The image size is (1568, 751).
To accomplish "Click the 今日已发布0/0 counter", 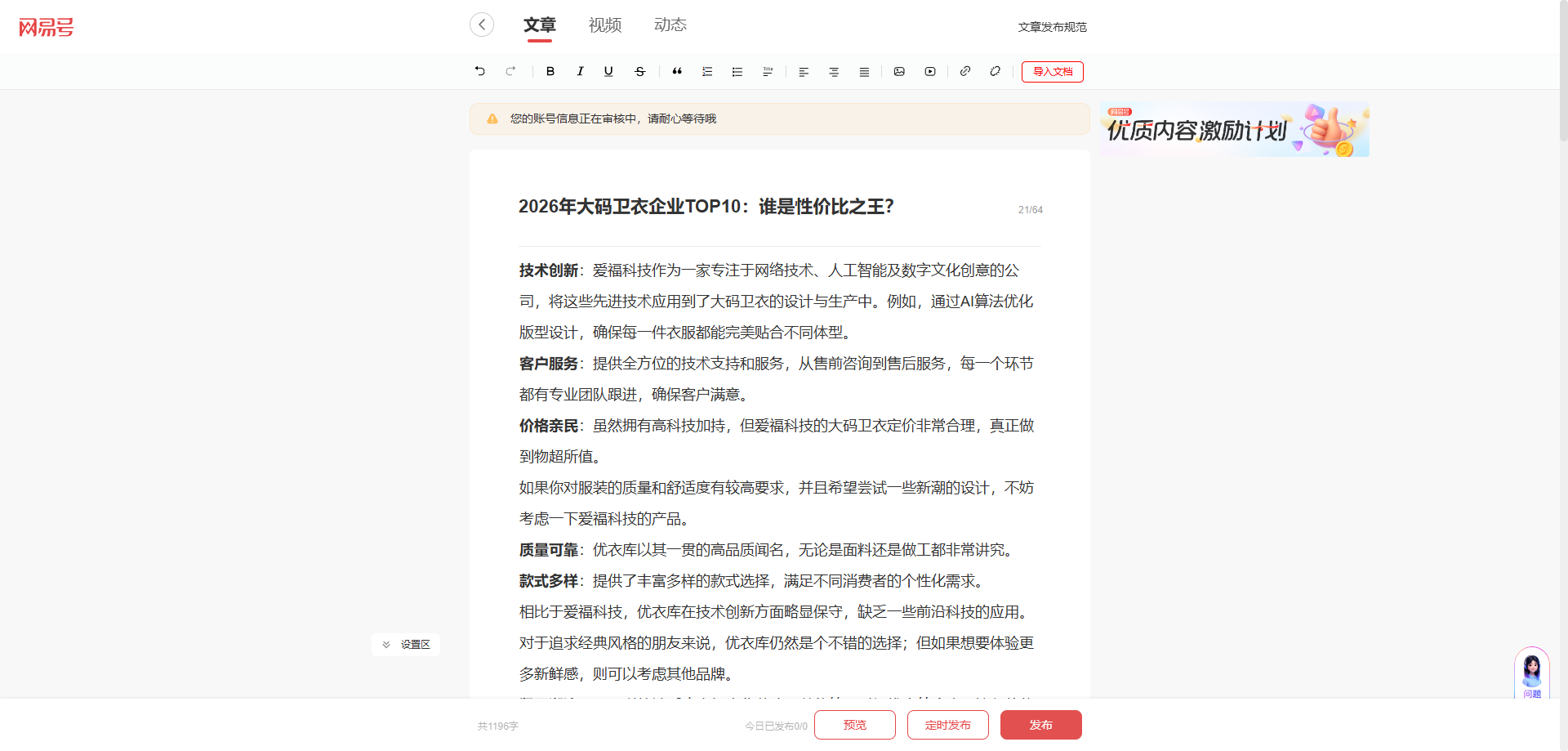I will (776, 726).
